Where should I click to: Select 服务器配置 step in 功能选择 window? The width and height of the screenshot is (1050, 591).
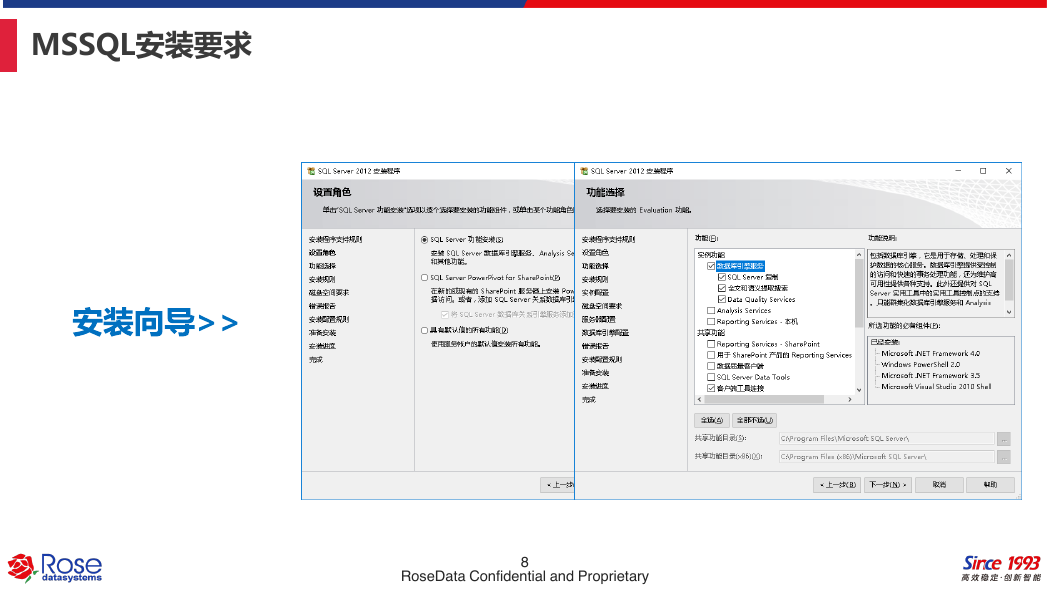tap(598, 320)
